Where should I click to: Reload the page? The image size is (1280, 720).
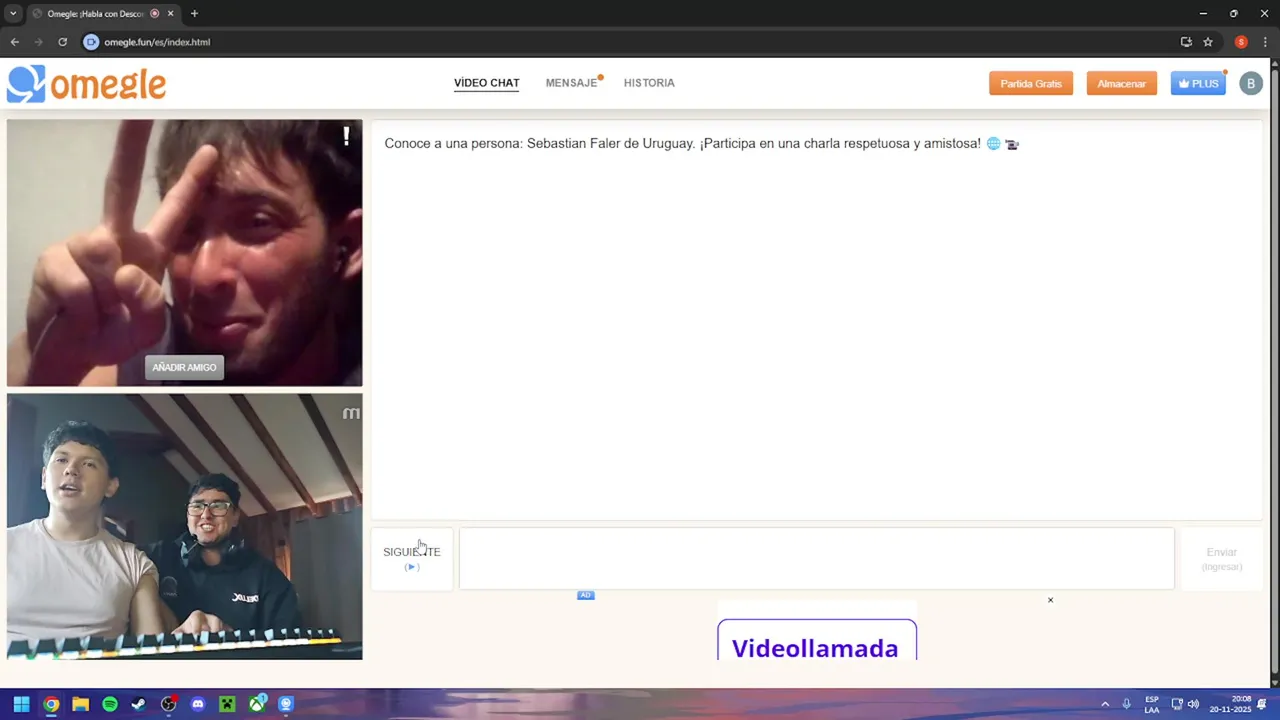pyautogui.click(x=62, y=42)
